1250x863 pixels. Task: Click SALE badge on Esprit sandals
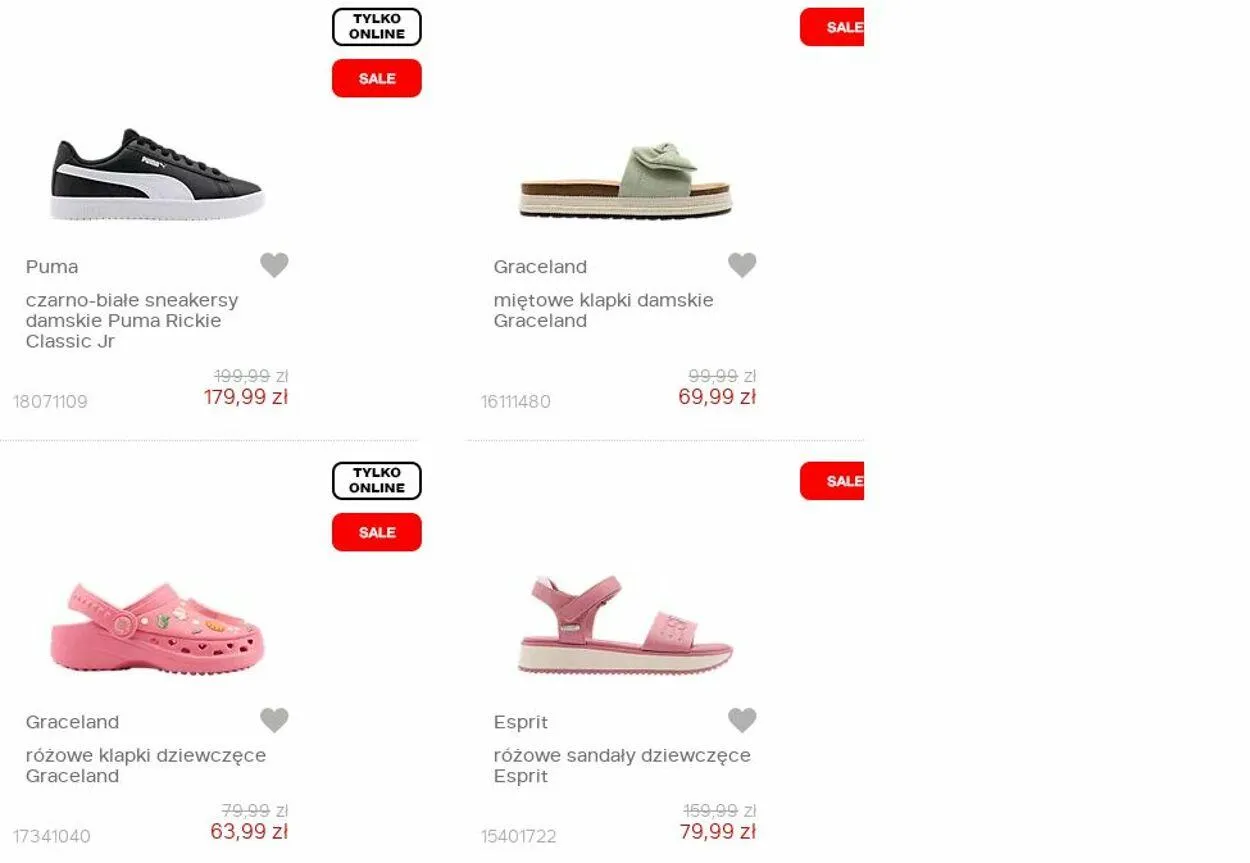point(832,481)
